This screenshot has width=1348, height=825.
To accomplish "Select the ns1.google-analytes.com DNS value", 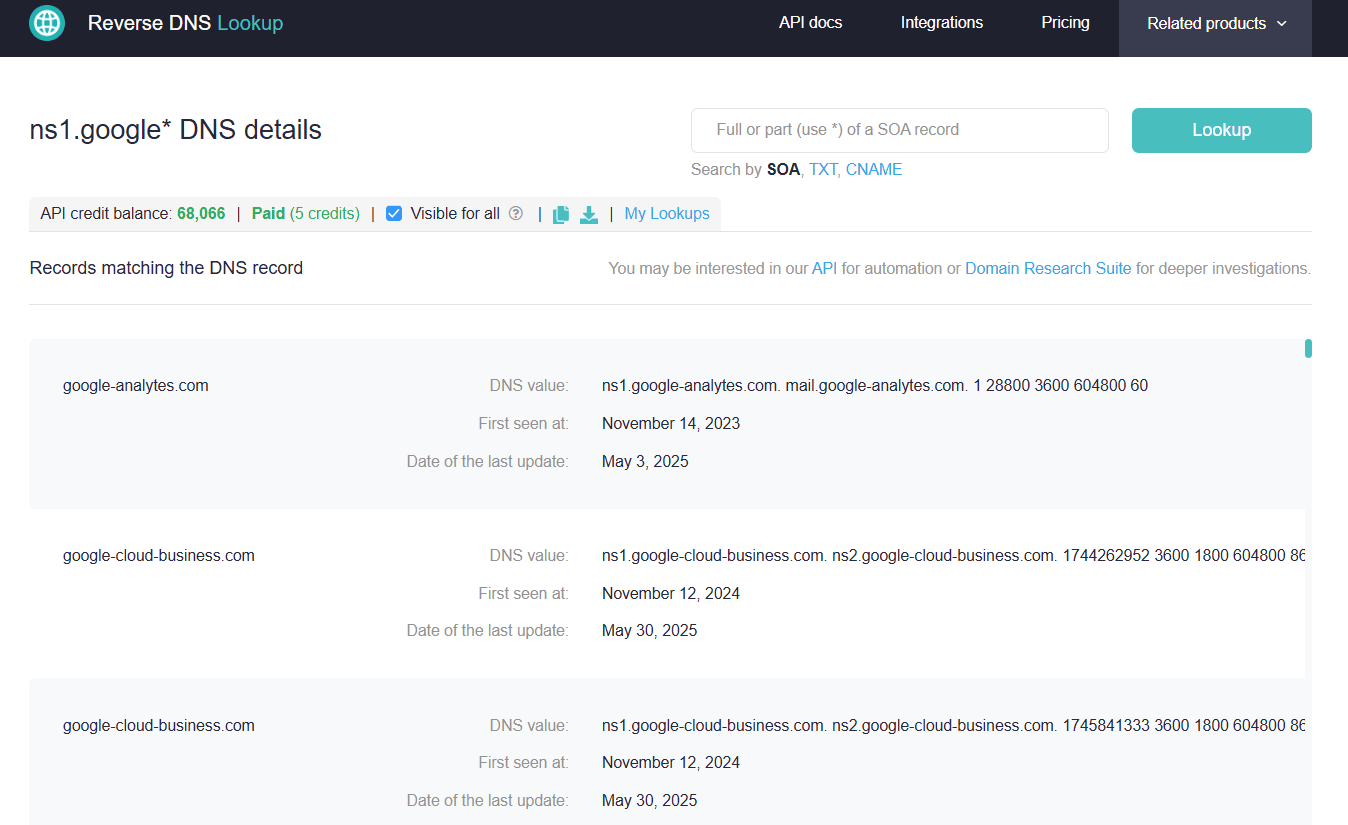I will 875,385.
